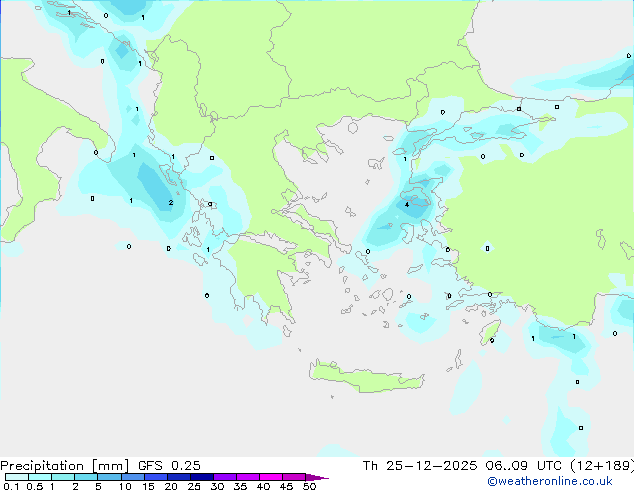Viewport: 634px width, 490px height.
Task: Click the (12+189) forecast offset text
Action: pyautogui.click(x=602, y=466)
